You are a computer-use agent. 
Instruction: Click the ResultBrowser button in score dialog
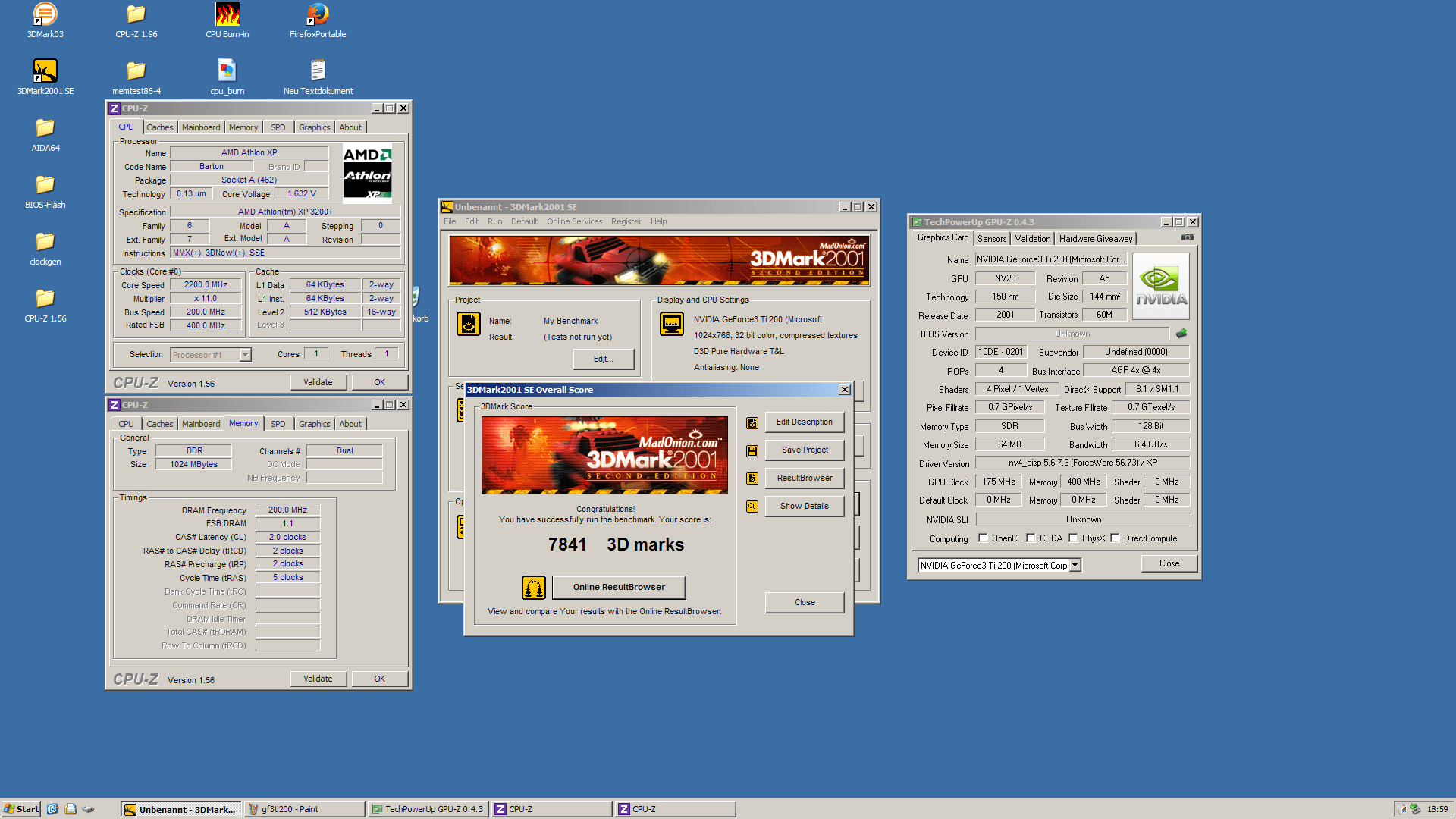[805, 479]
